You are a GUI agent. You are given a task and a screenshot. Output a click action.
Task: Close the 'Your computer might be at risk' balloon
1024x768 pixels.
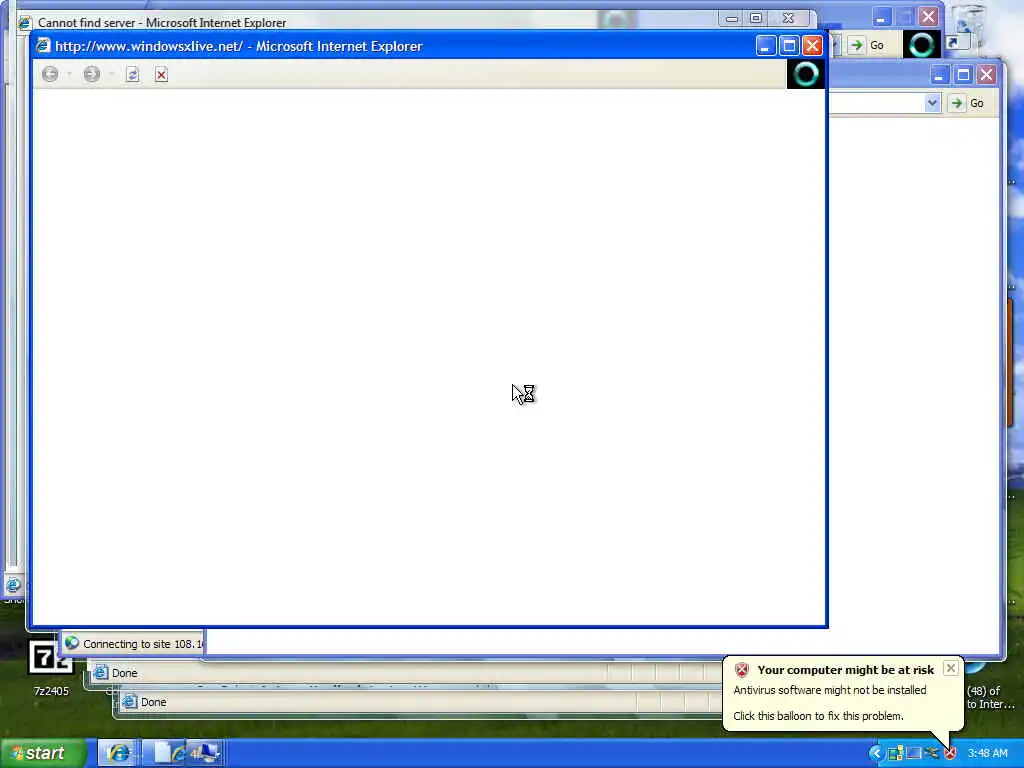(951, 668)
